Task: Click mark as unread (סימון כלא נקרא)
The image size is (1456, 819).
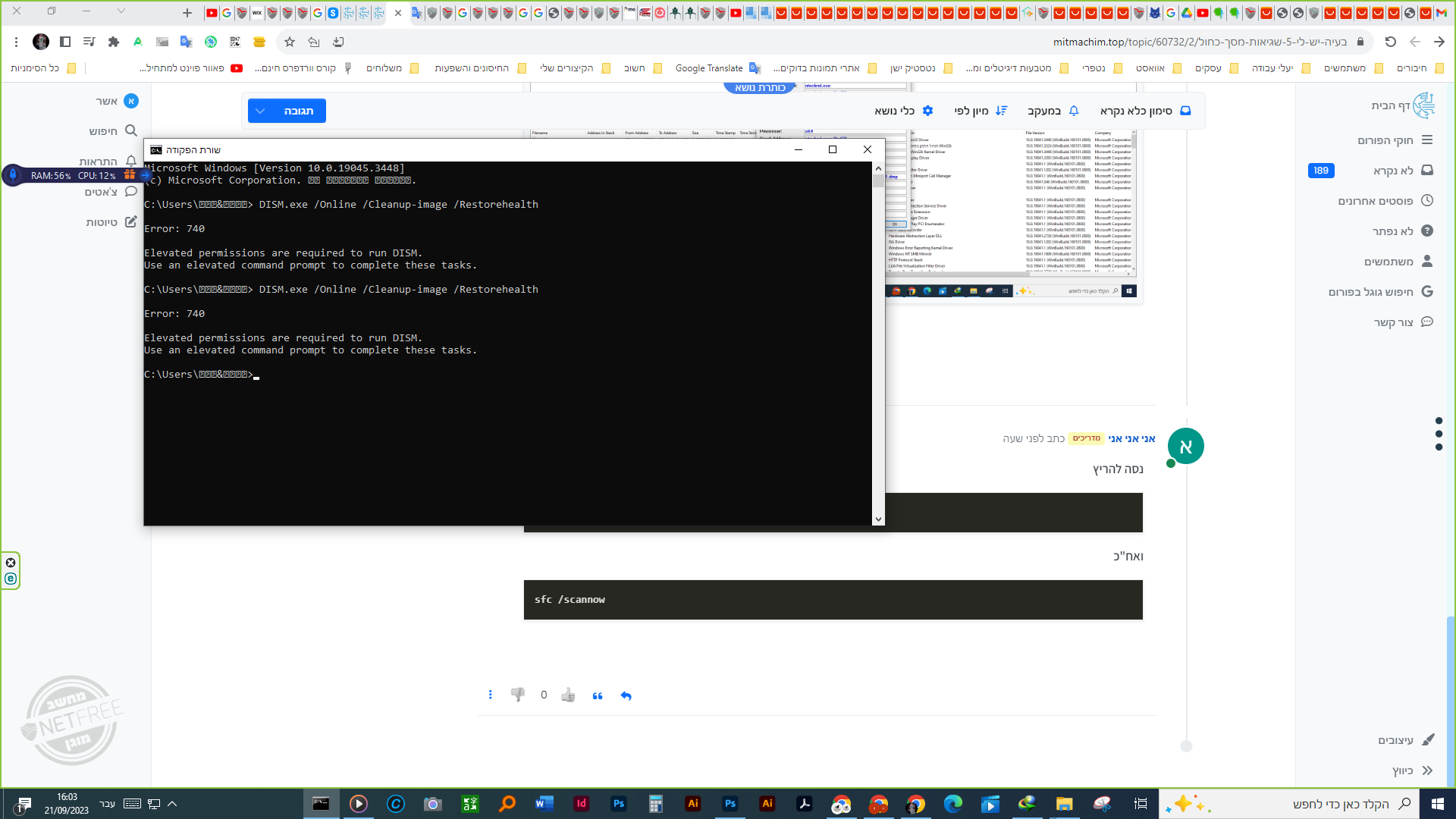Action: click(x=1146, y=111)
